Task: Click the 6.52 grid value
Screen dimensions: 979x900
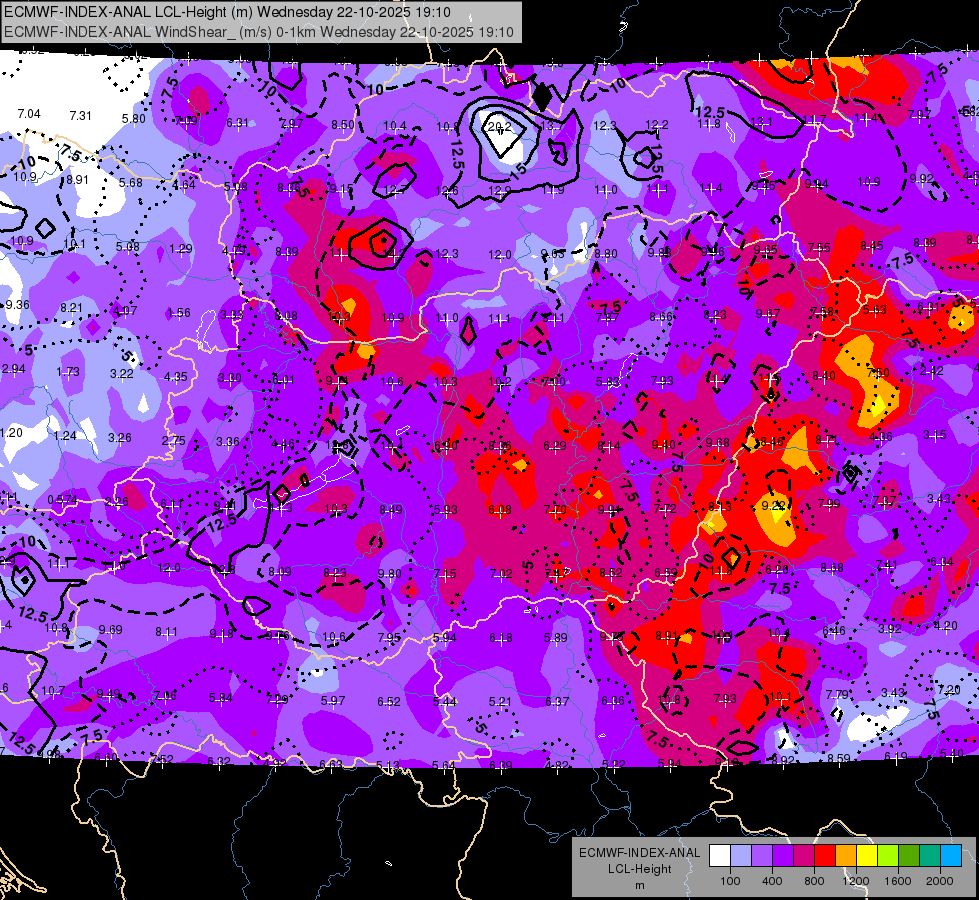Action: click(x=388, y=702)
